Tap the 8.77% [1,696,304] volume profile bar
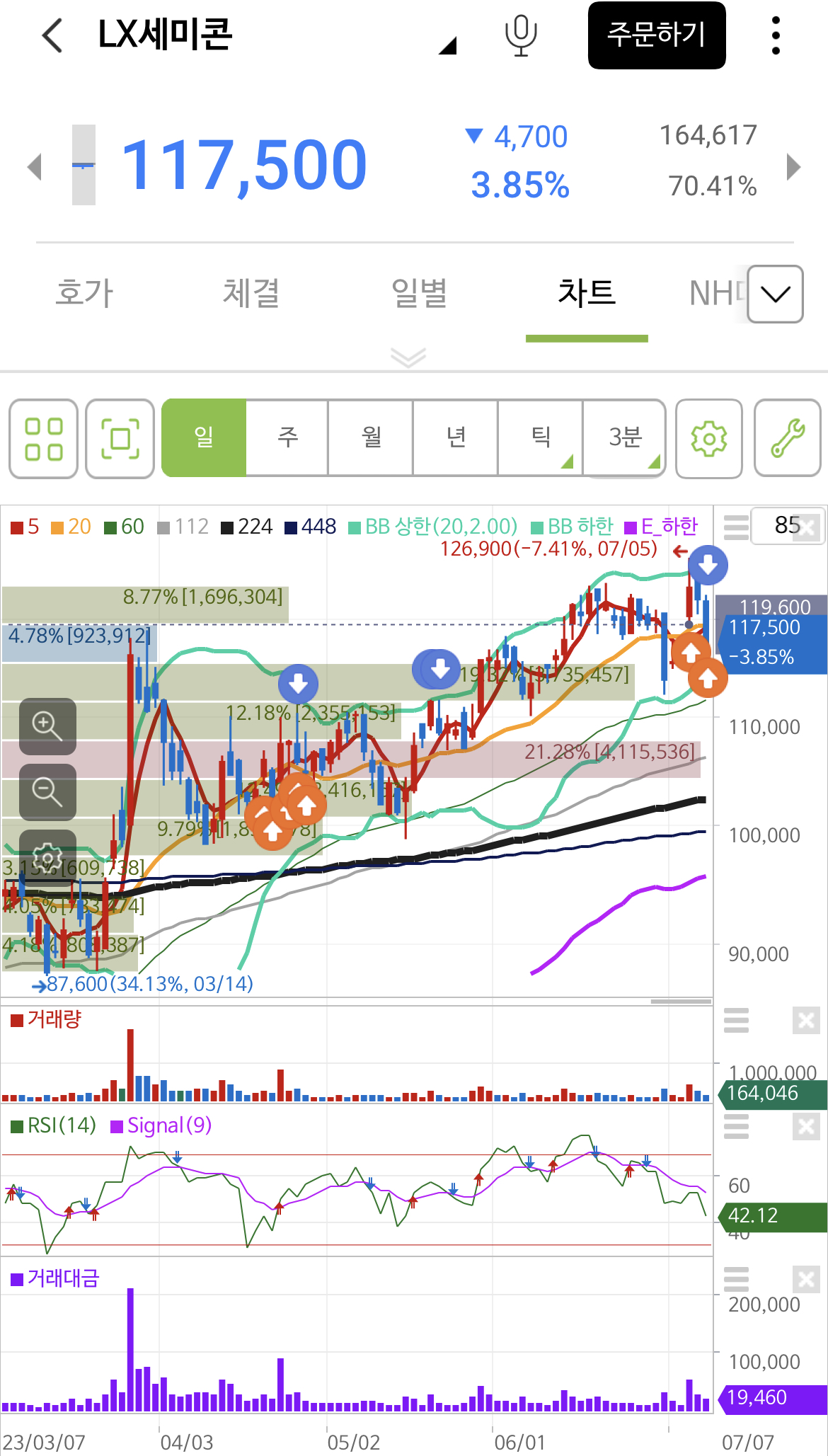The height and width of the screenshot is (1456, 828). point(145,604)
